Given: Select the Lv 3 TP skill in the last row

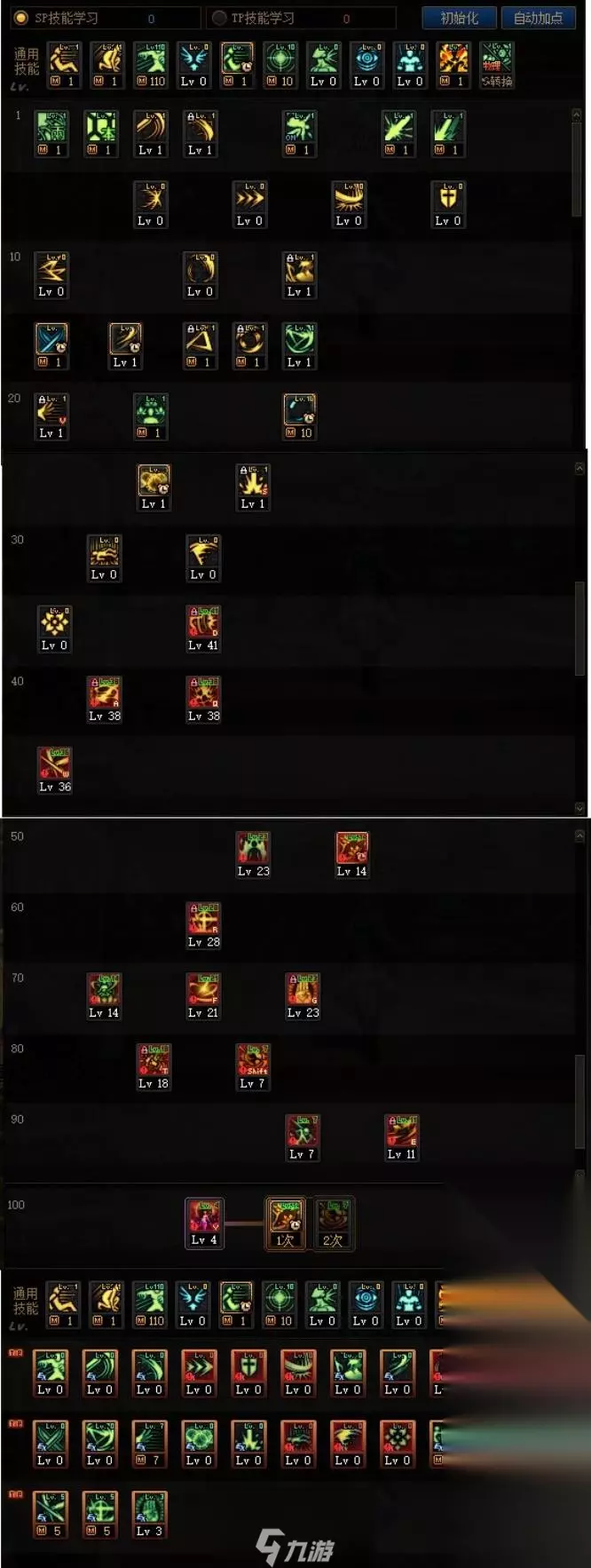Looking at the screenshot, I should 149,1514.
